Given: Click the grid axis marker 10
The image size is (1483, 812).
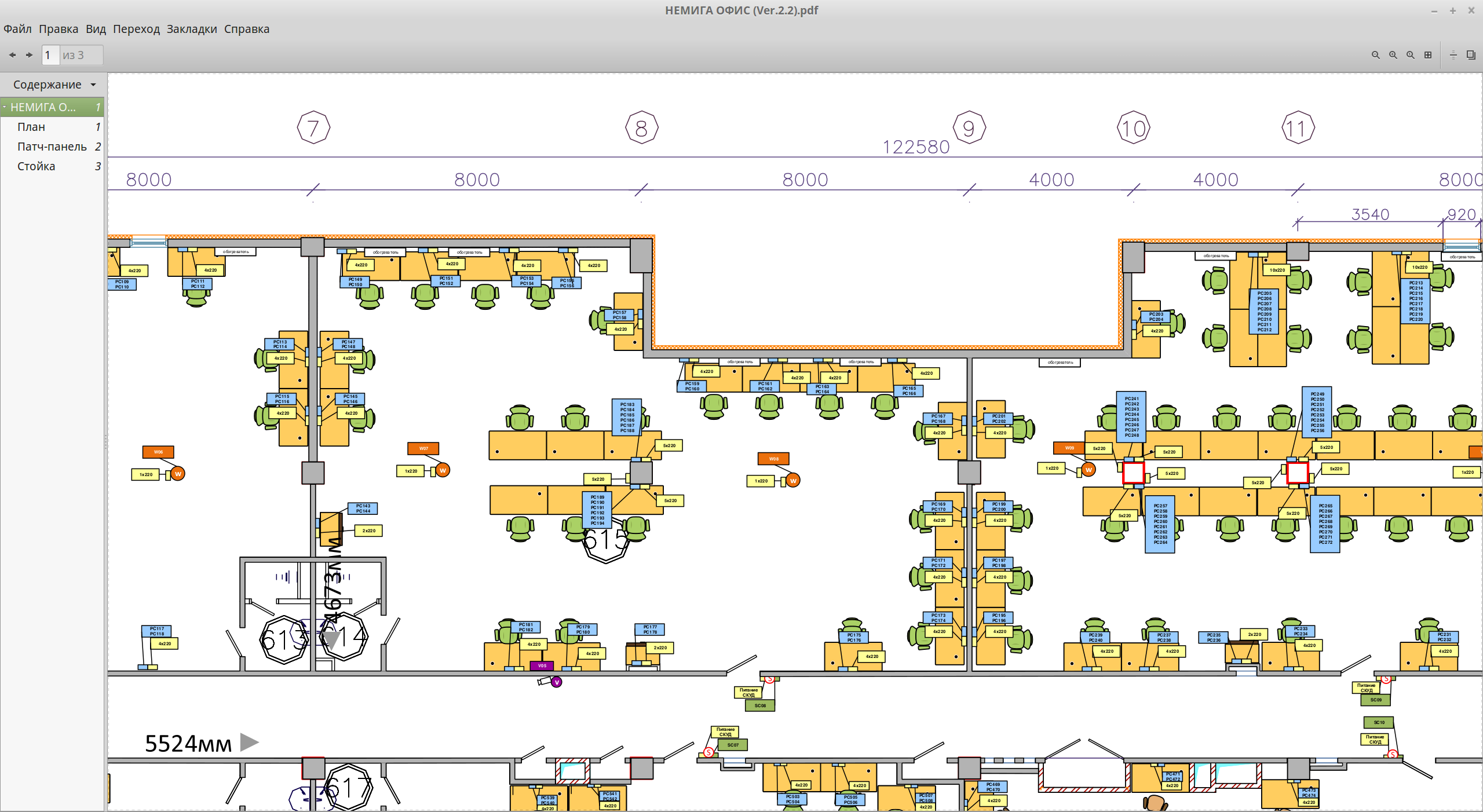Looking at the screenshot, I should (1134, 128).
